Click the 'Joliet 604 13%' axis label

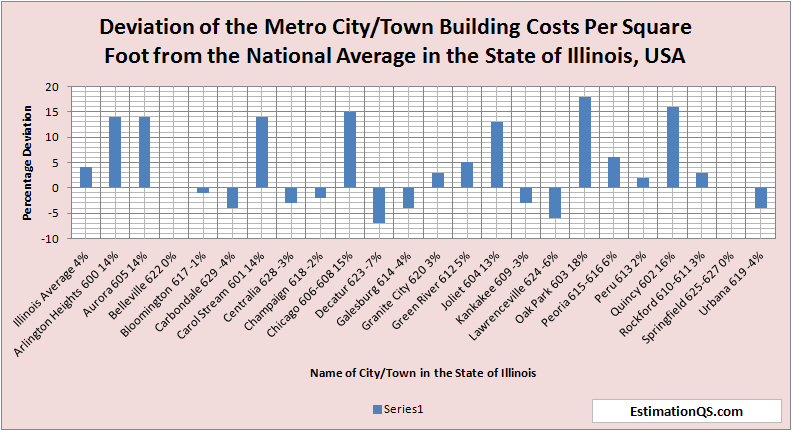pos(471,280)
